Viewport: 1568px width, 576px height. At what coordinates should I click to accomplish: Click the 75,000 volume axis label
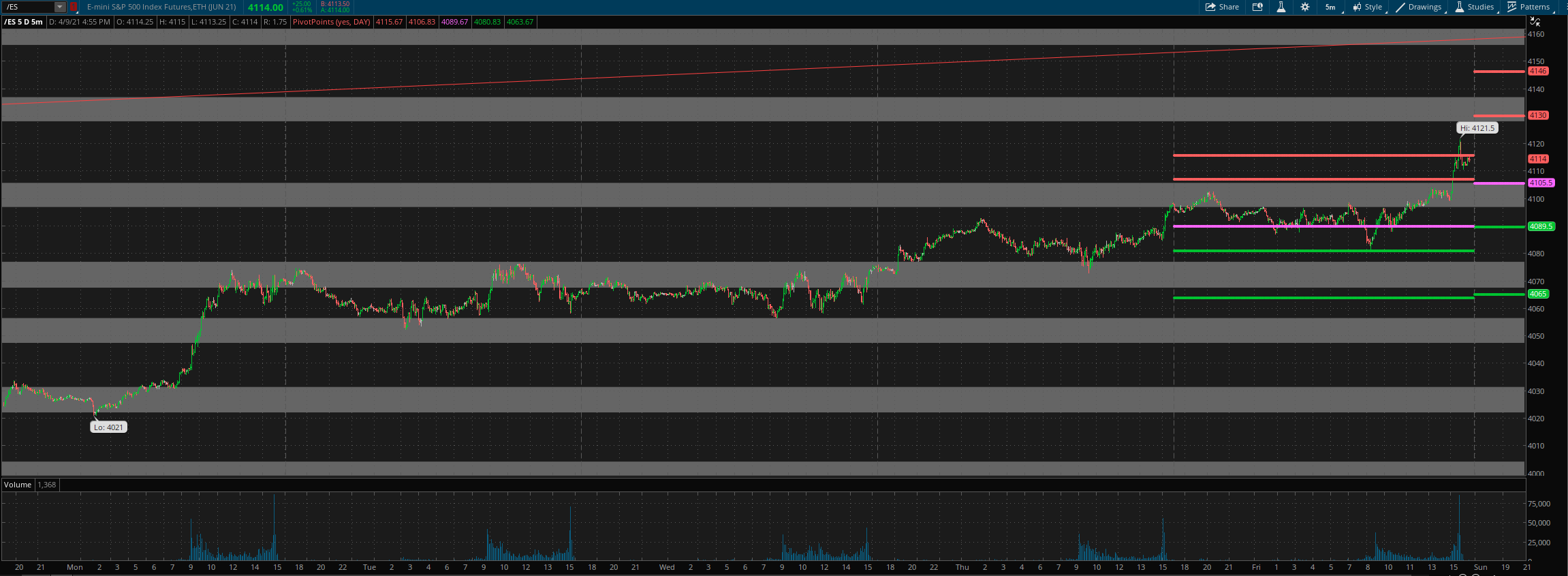pos(1539,504)
